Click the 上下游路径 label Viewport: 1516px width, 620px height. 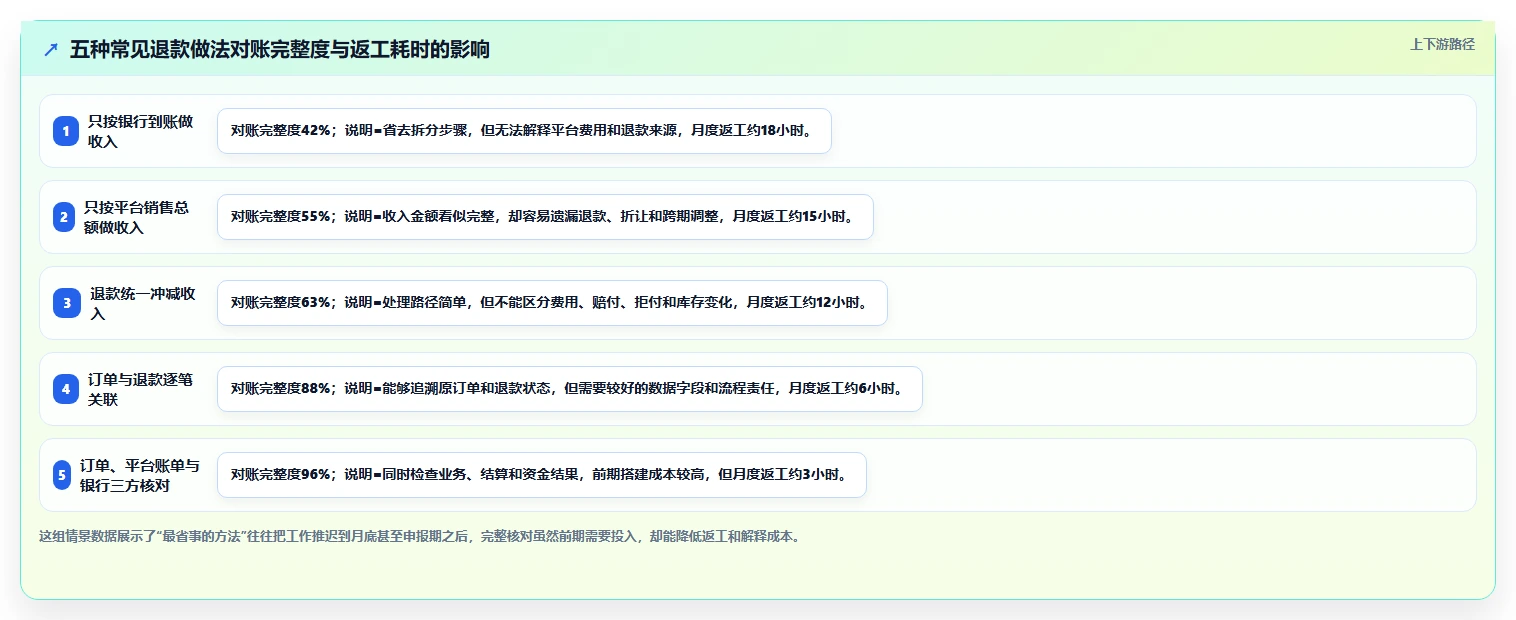(x=1442, y=44)
